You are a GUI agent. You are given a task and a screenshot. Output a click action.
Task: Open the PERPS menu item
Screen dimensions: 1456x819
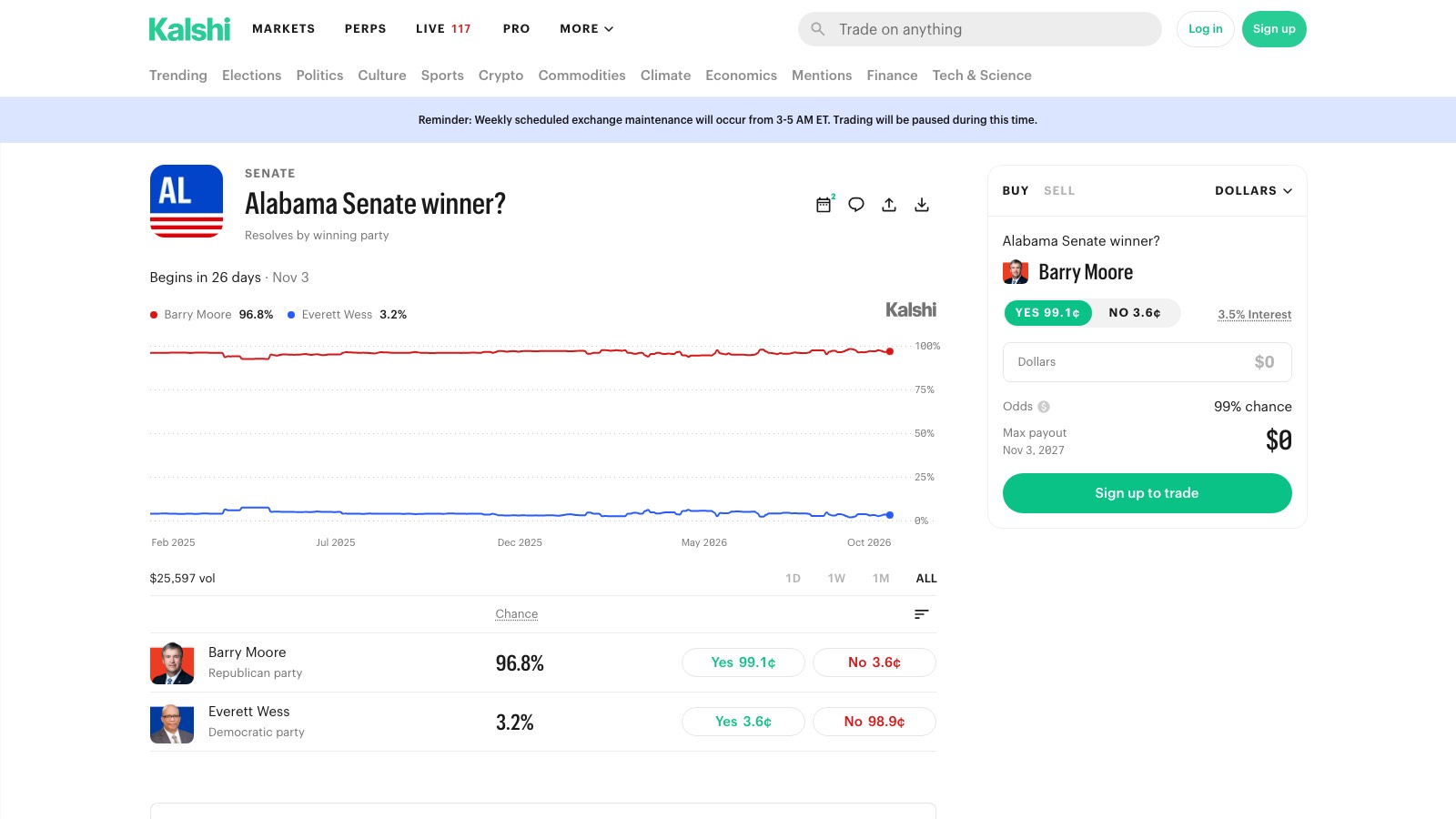click(366, 29)
